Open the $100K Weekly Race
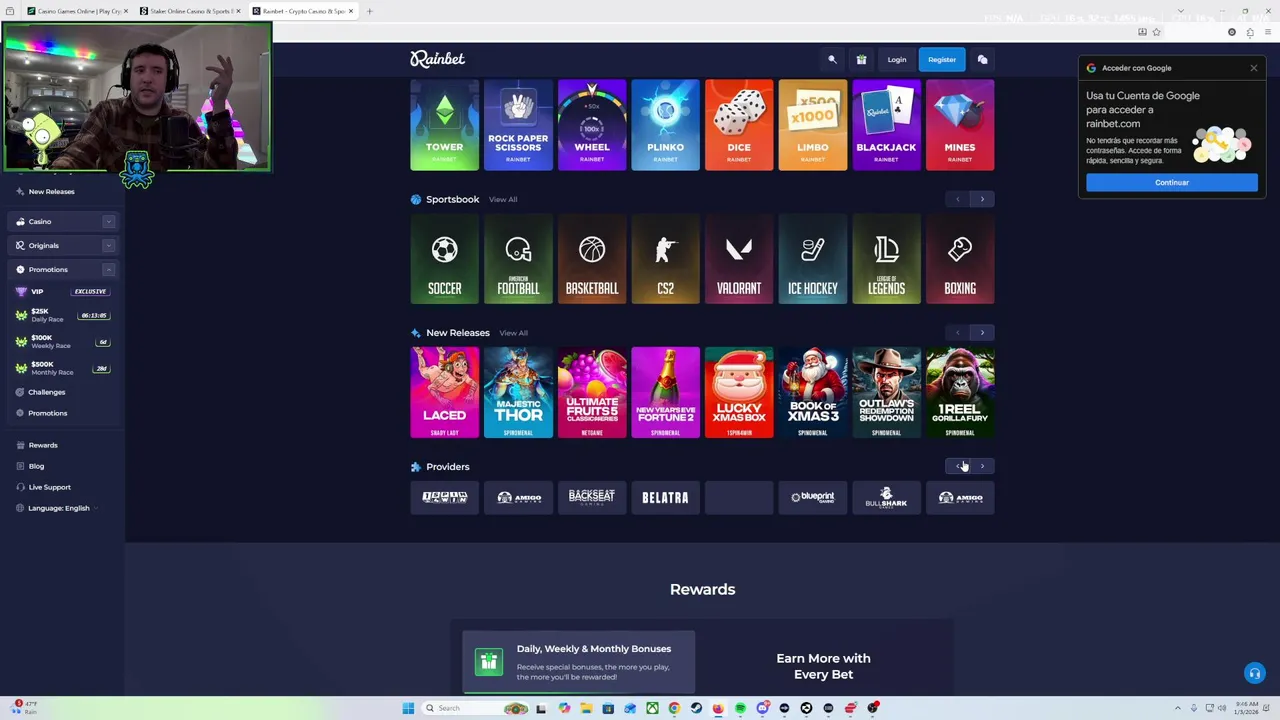 coord(62,341)
